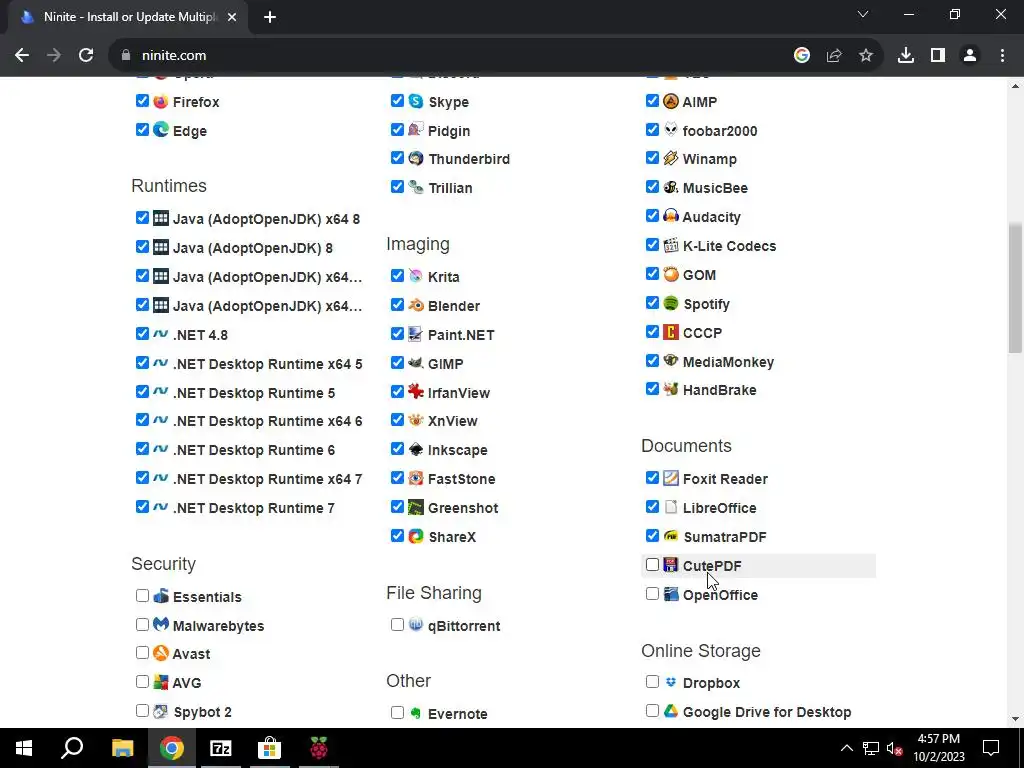The image size is (1024, 768).
Task: Uncheck the K-Lite Codecs checkbox
Action: click(x=652, y=245)
